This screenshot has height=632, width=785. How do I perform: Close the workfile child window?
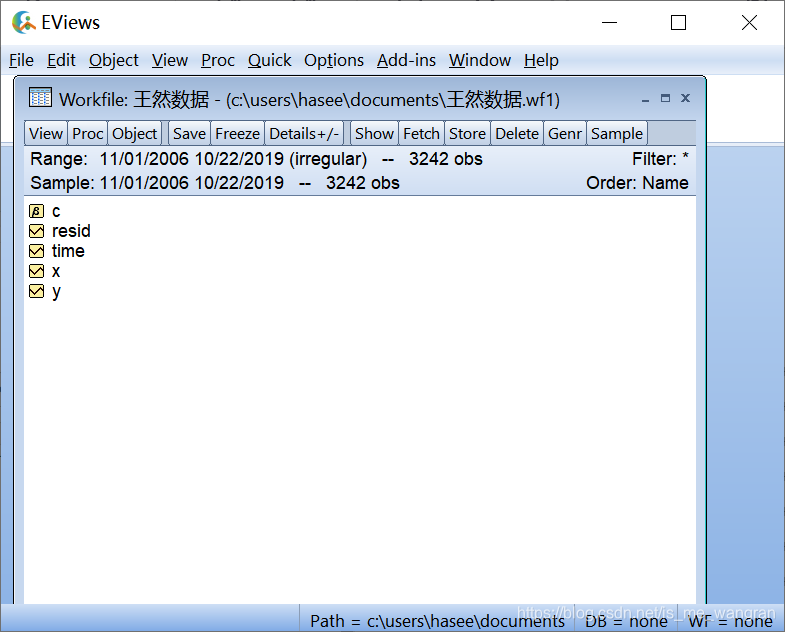(x=685, y=98)
